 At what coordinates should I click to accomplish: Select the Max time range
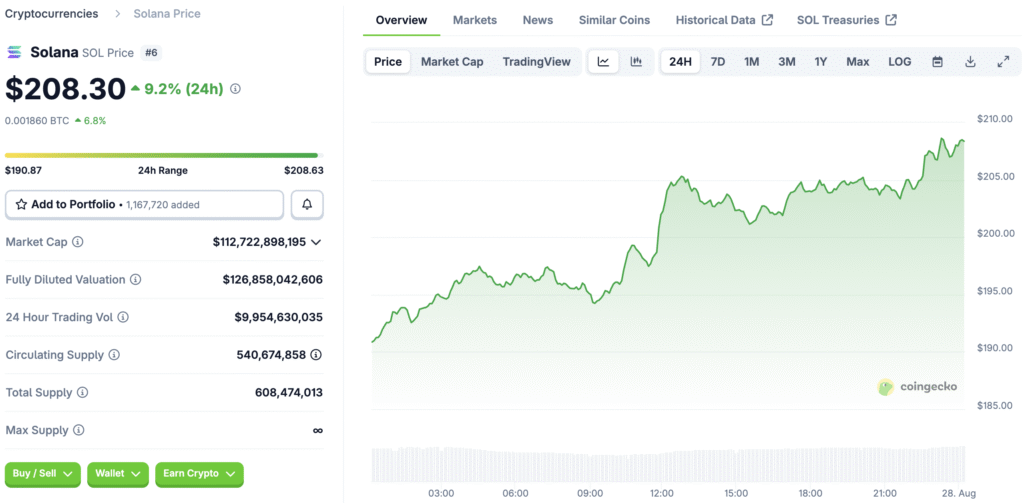tap(857, 62)
